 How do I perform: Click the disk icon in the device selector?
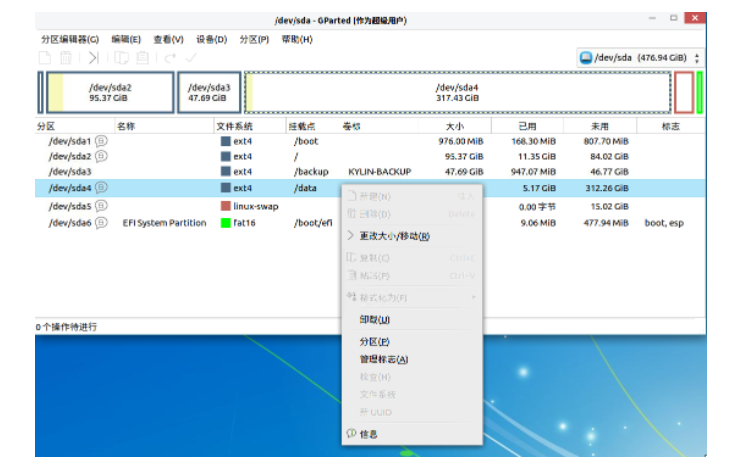586,58
